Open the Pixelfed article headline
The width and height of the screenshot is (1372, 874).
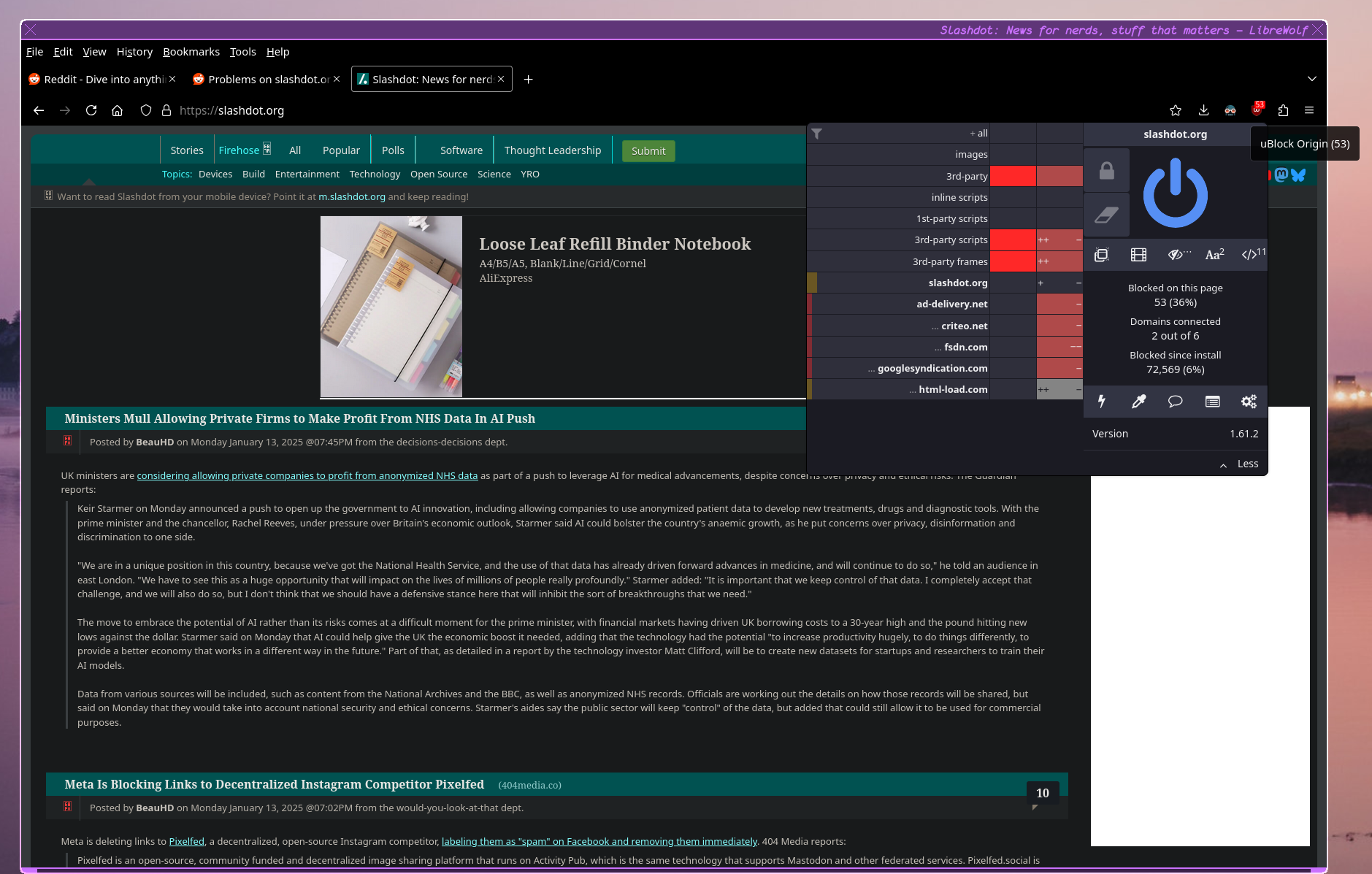click(x=274, y=784)
